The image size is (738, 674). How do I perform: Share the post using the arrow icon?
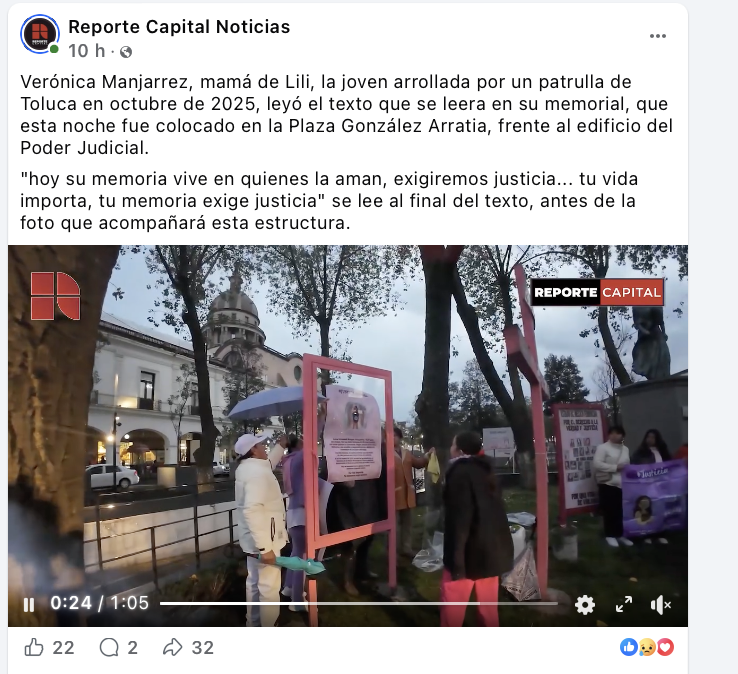point(173,648)
